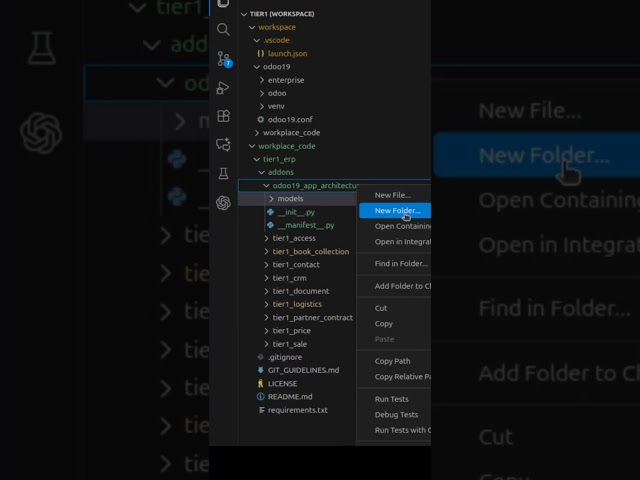Click the launch.json braces file icon
The image size is (640, 480).
pyautogui.click(x=260, y=53)
